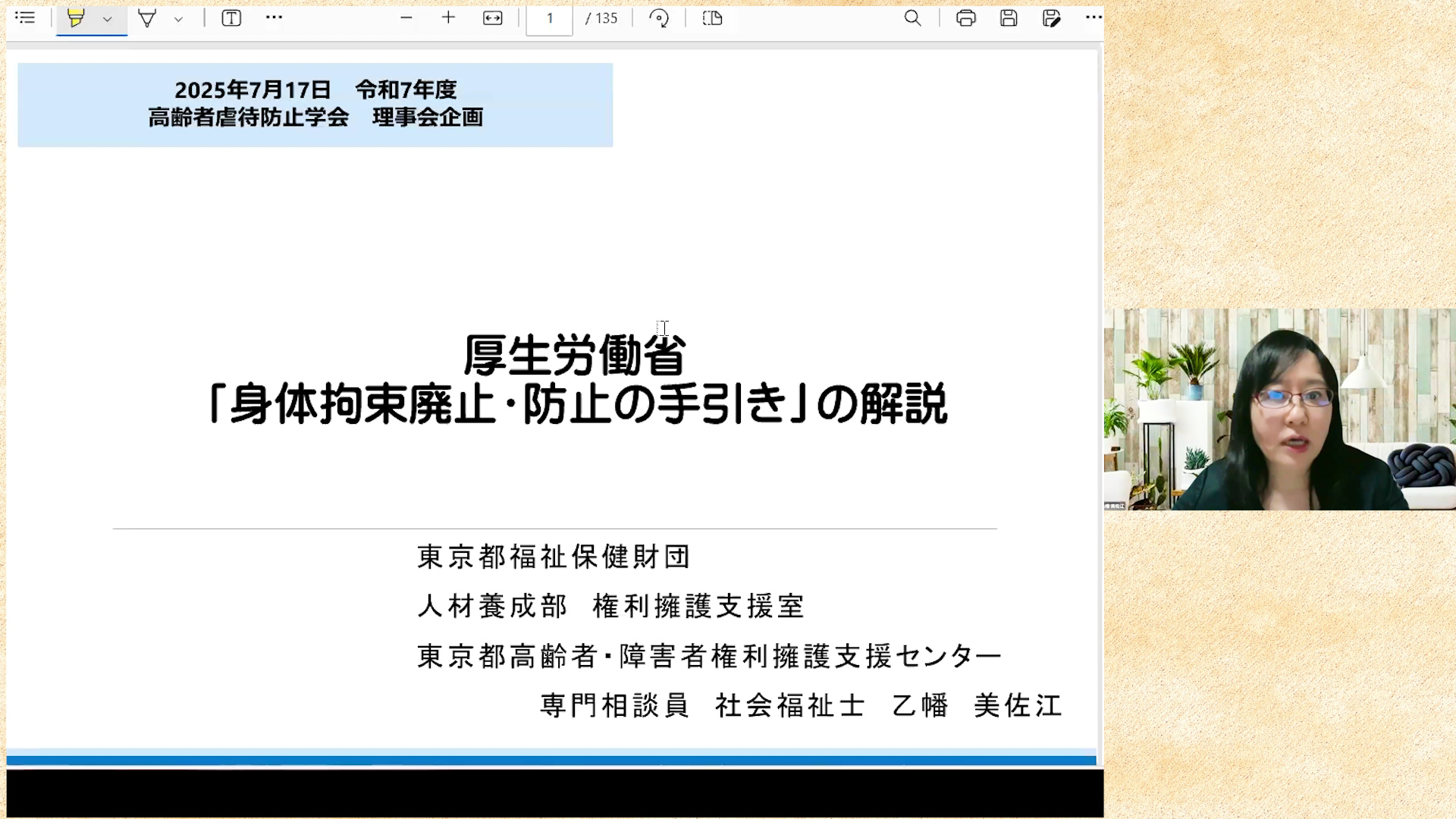Rotate the document page
1456x819 pixels.
659,18
